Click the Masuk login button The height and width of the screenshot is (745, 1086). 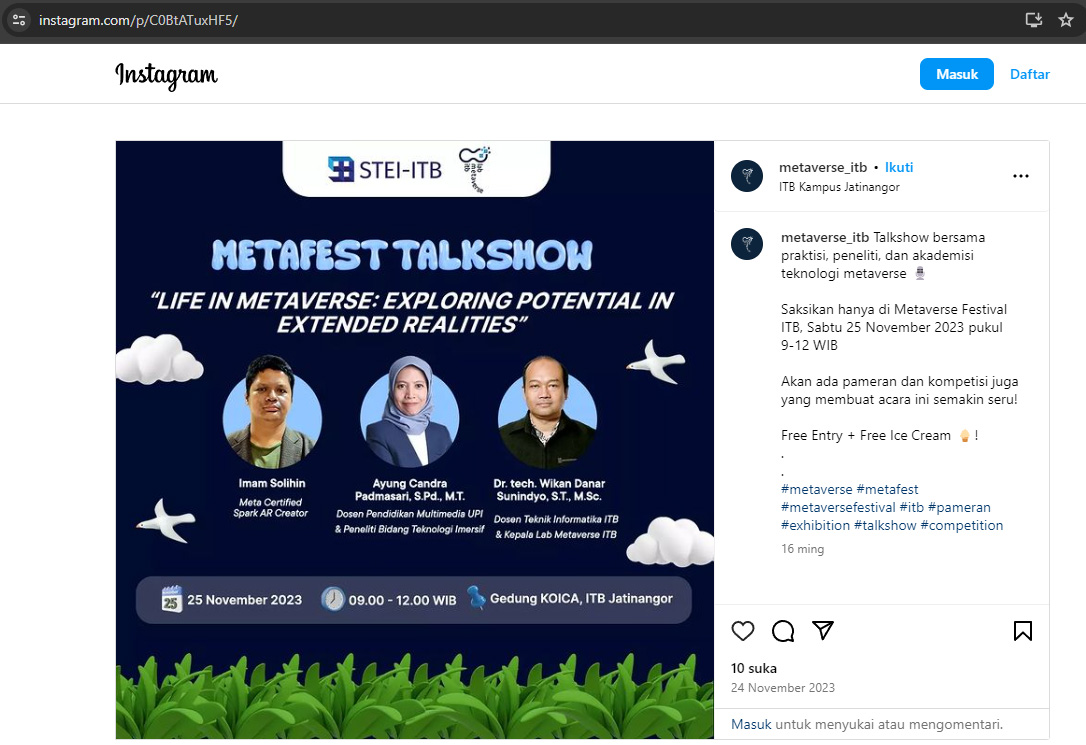(956, 74)
